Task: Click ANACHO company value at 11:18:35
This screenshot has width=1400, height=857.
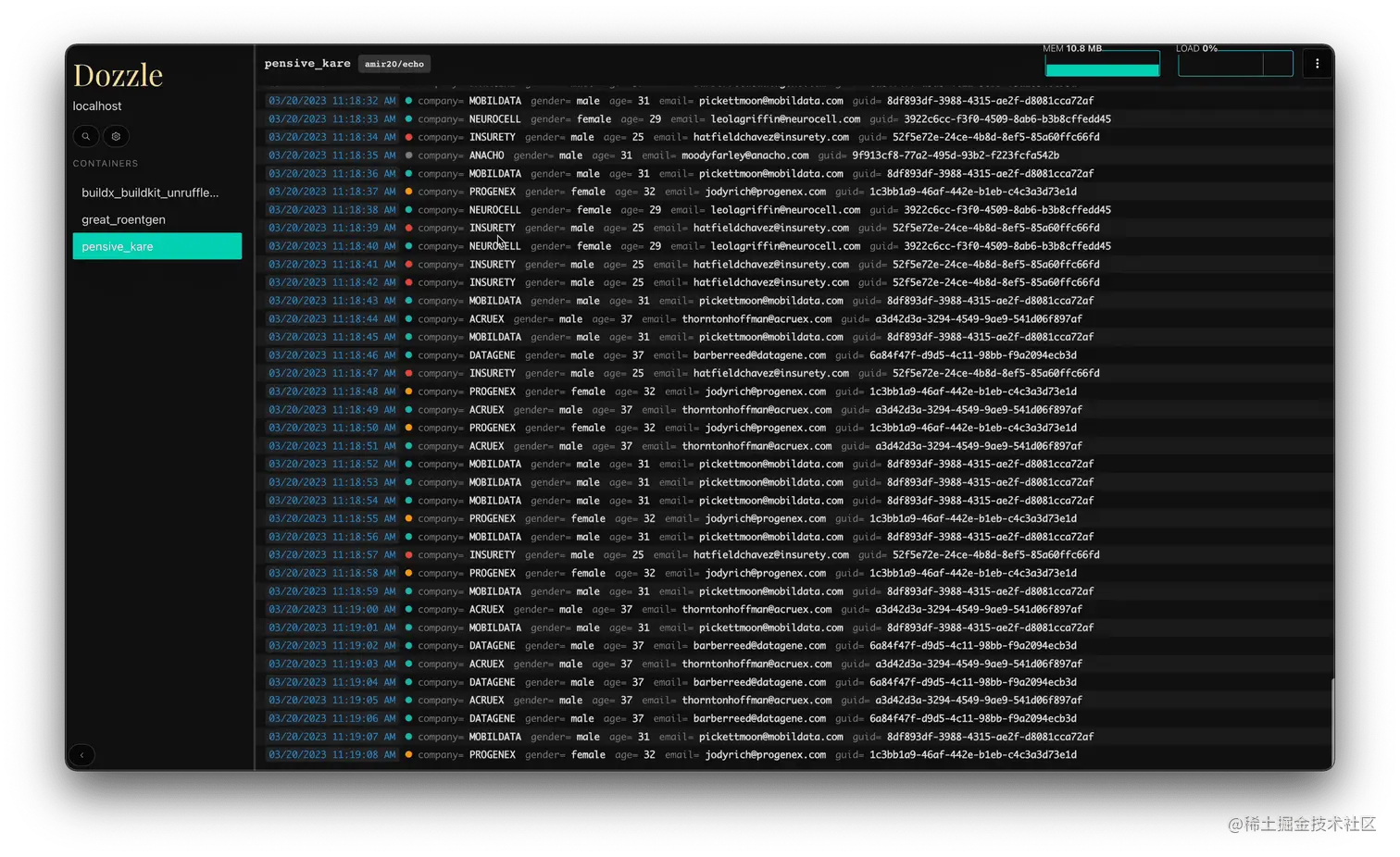Action: [x=486, y=155]
